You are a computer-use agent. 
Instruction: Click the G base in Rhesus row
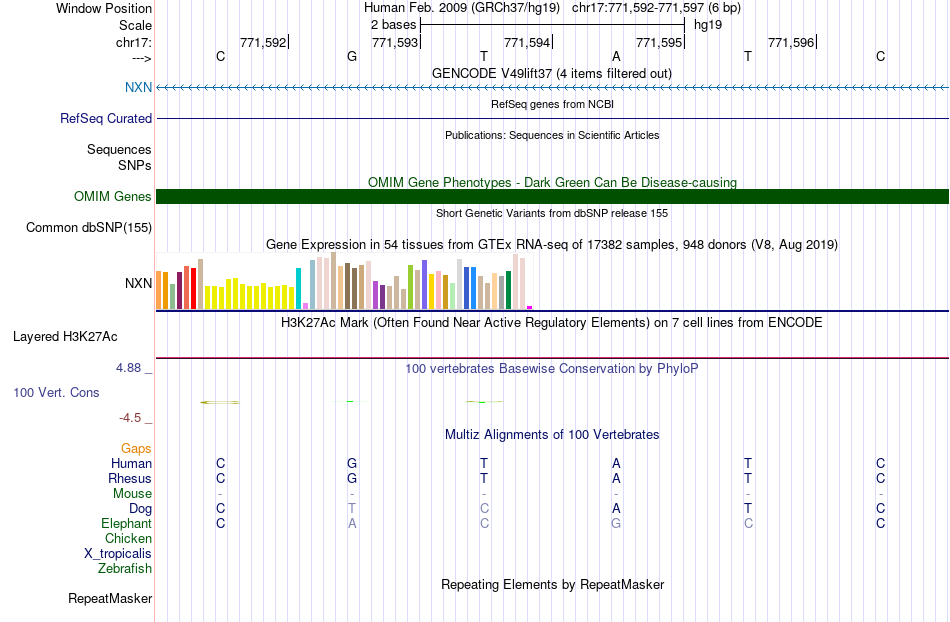(x=352, y=478)
